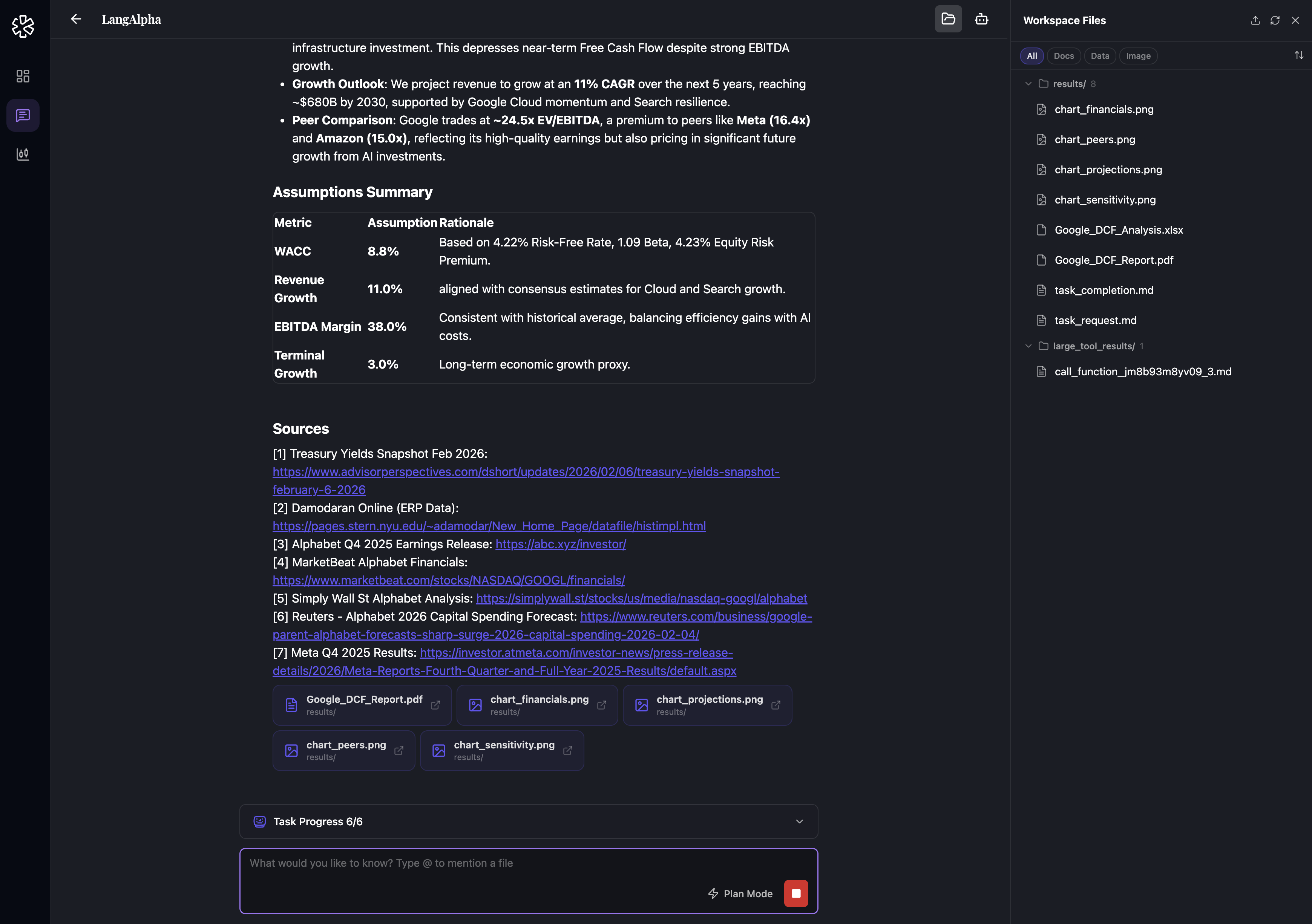Viewport: 1312px width, 924px height.
Task: Open Google_DCF_Report.pdf attachment card
Action: point(362,705)
